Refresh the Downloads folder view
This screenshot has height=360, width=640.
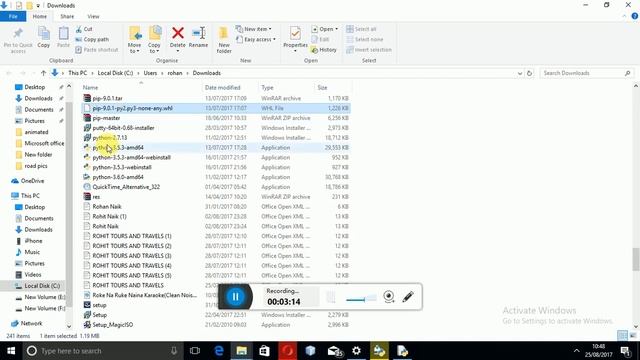(x=529, y=73)
